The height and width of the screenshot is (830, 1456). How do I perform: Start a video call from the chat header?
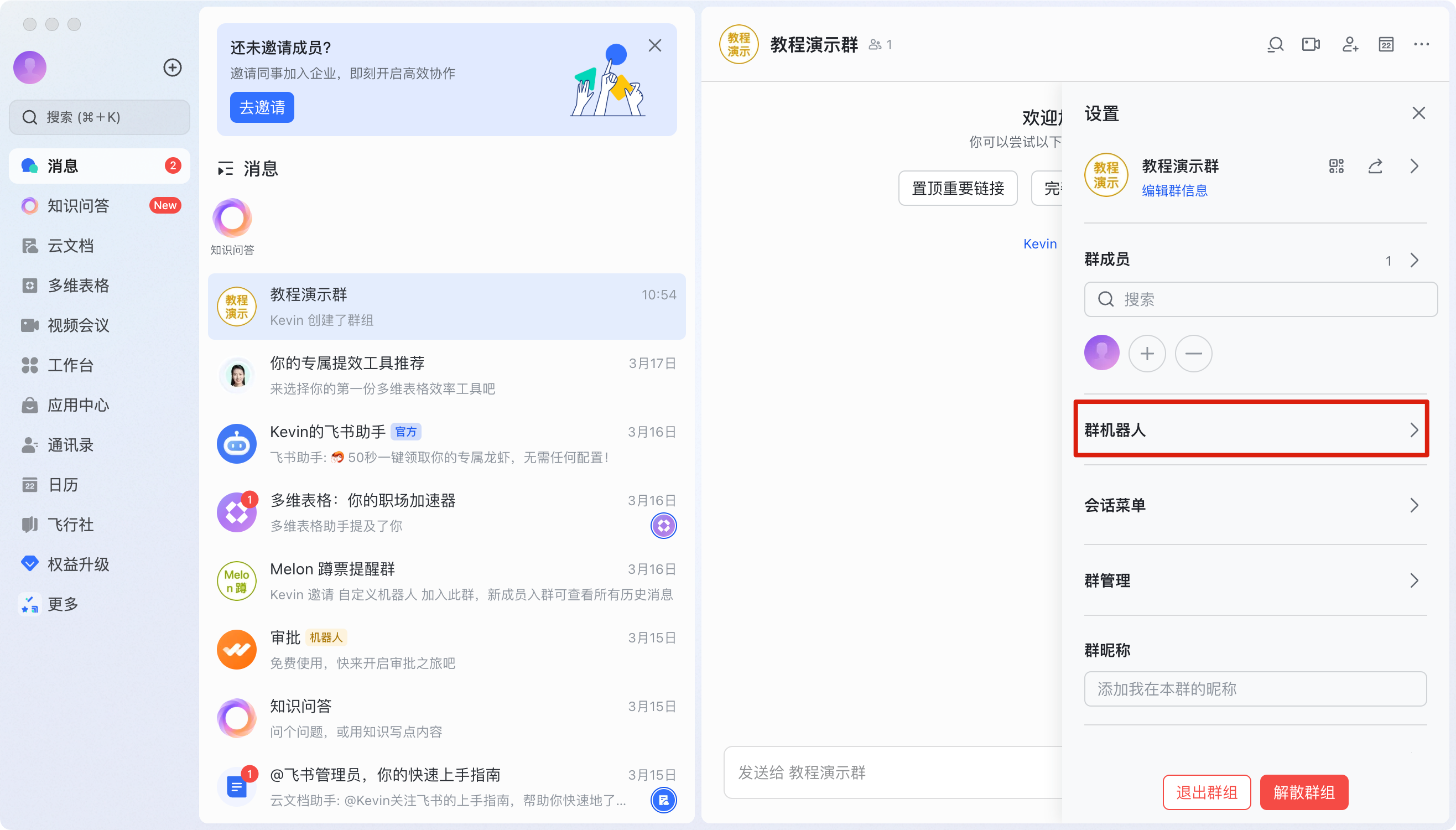pos(1311,44)
